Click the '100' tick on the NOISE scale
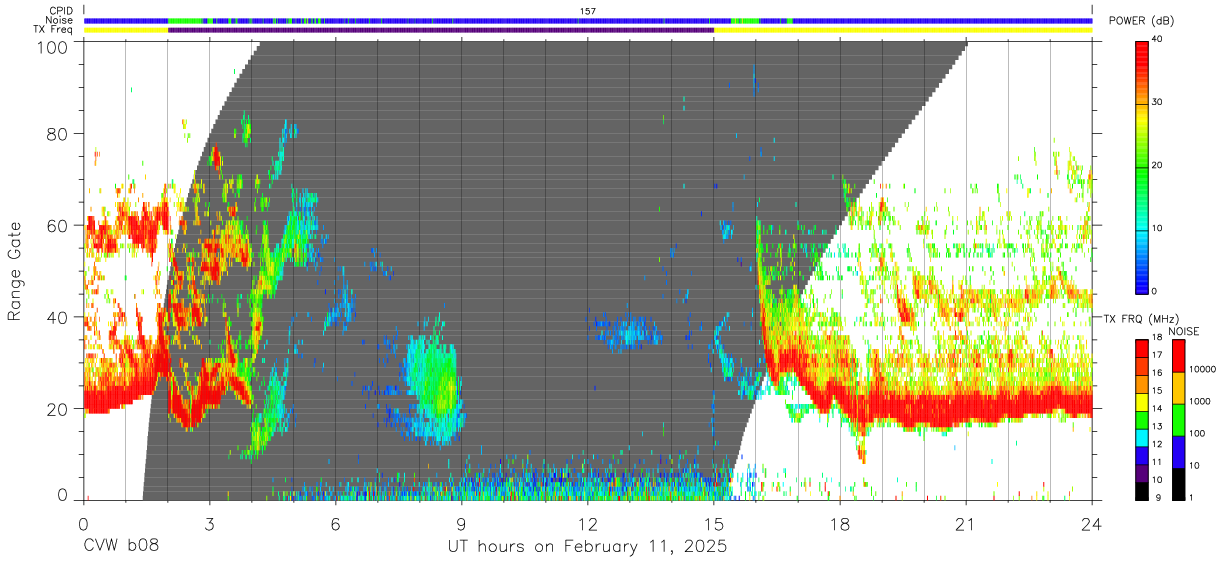 (x=1197, y=433)
